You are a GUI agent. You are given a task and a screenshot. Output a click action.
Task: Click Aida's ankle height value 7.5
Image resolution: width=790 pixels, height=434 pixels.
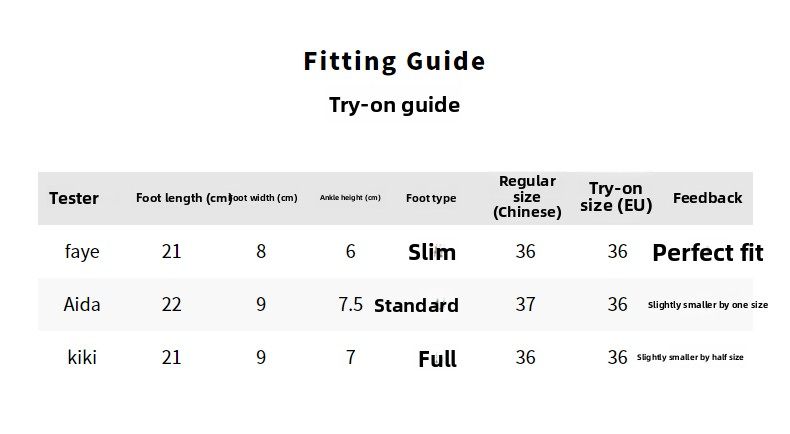pyautogui.click(x=350, y=304)
